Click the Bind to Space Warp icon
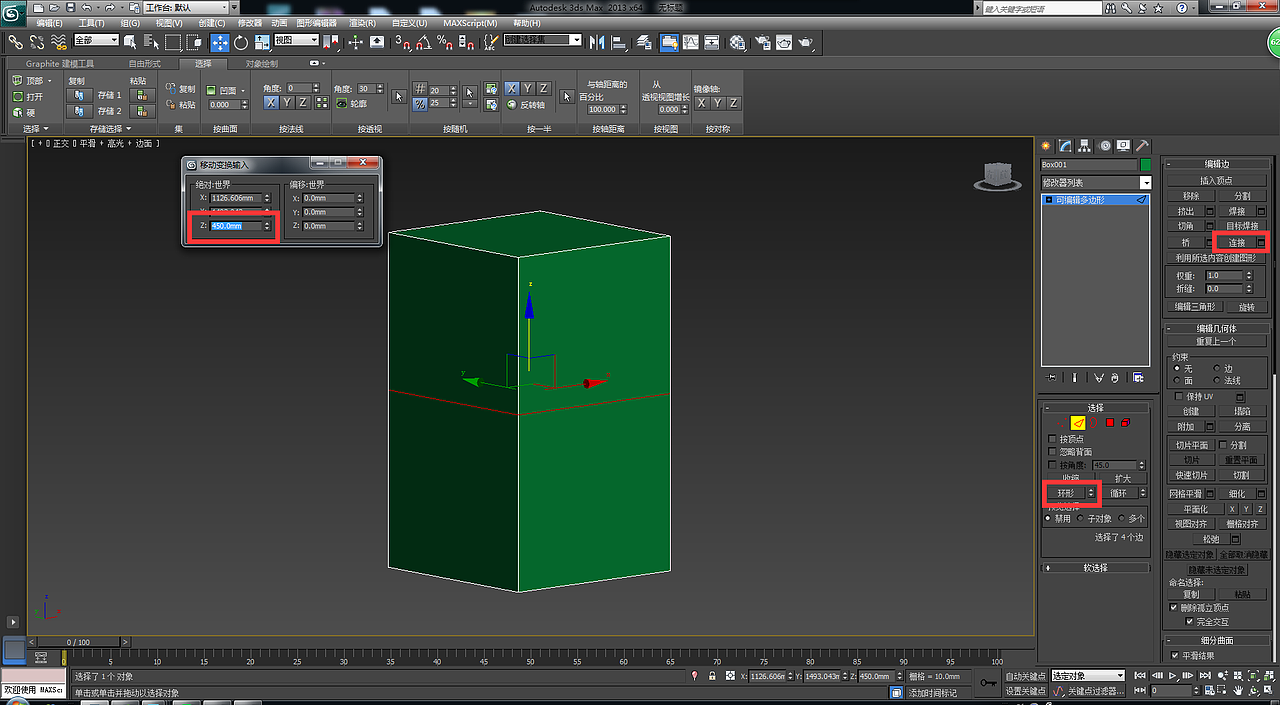 coord(59,42)
